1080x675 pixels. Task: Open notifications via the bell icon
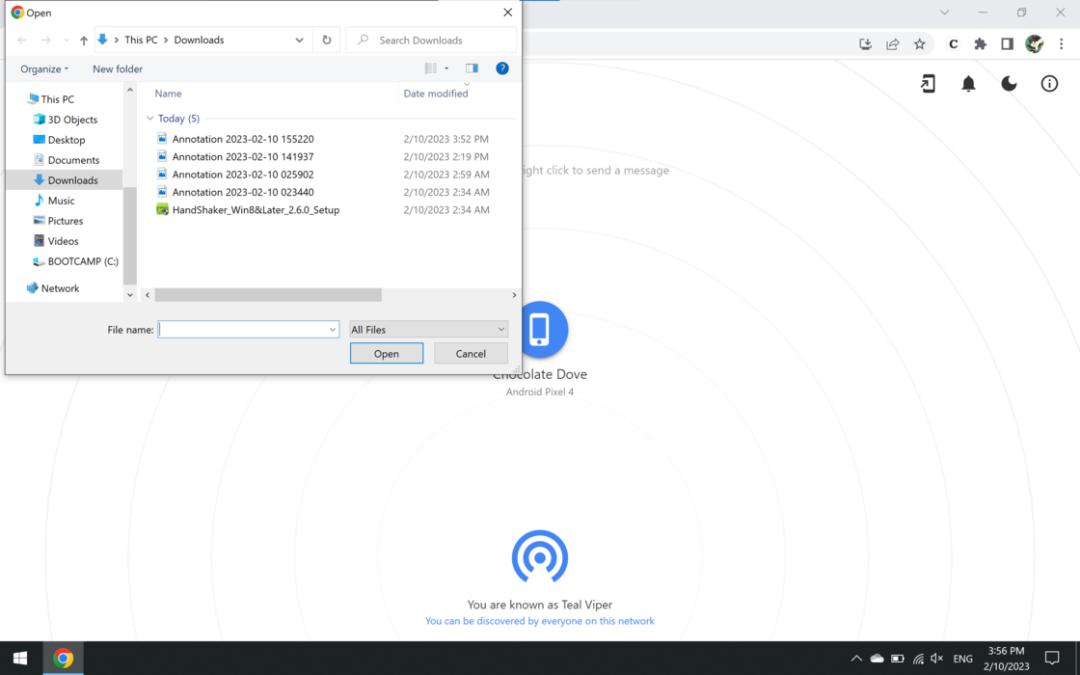click(x=968, y=84)
